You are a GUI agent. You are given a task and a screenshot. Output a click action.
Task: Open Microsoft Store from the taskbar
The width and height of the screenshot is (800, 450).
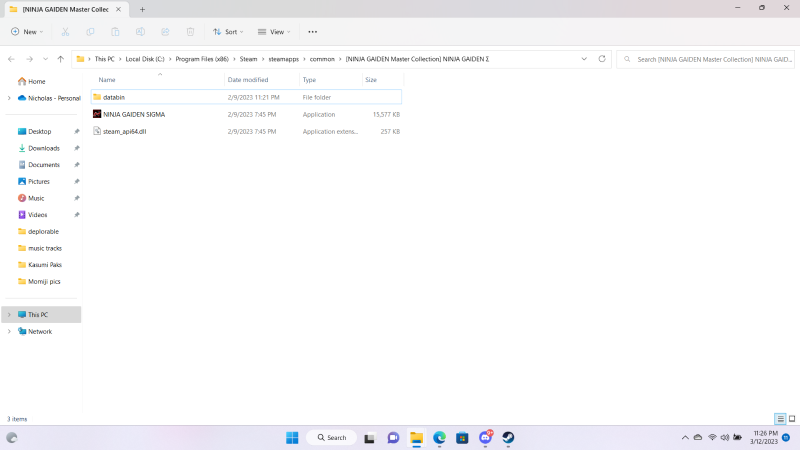462,438
